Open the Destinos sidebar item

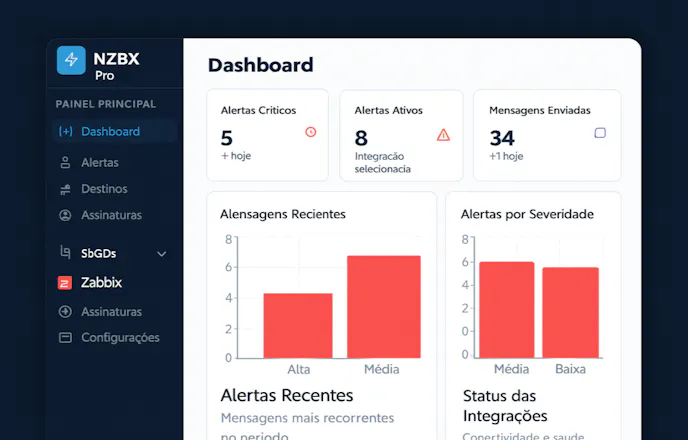coord(104,189)
